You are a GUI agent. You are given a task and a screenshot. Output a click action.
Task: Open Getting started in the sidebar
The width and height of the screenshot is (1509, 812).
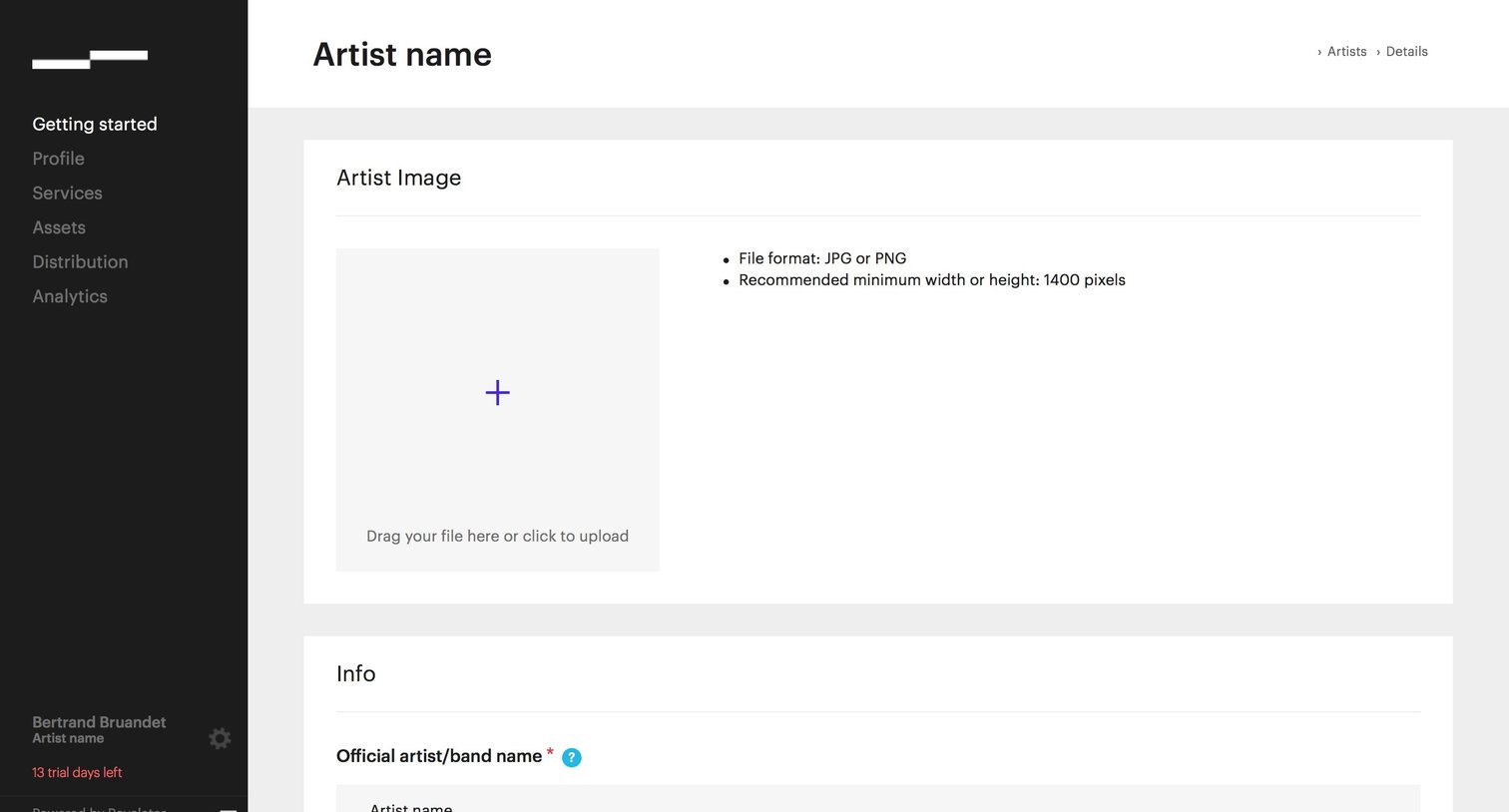tap(95, 124)
